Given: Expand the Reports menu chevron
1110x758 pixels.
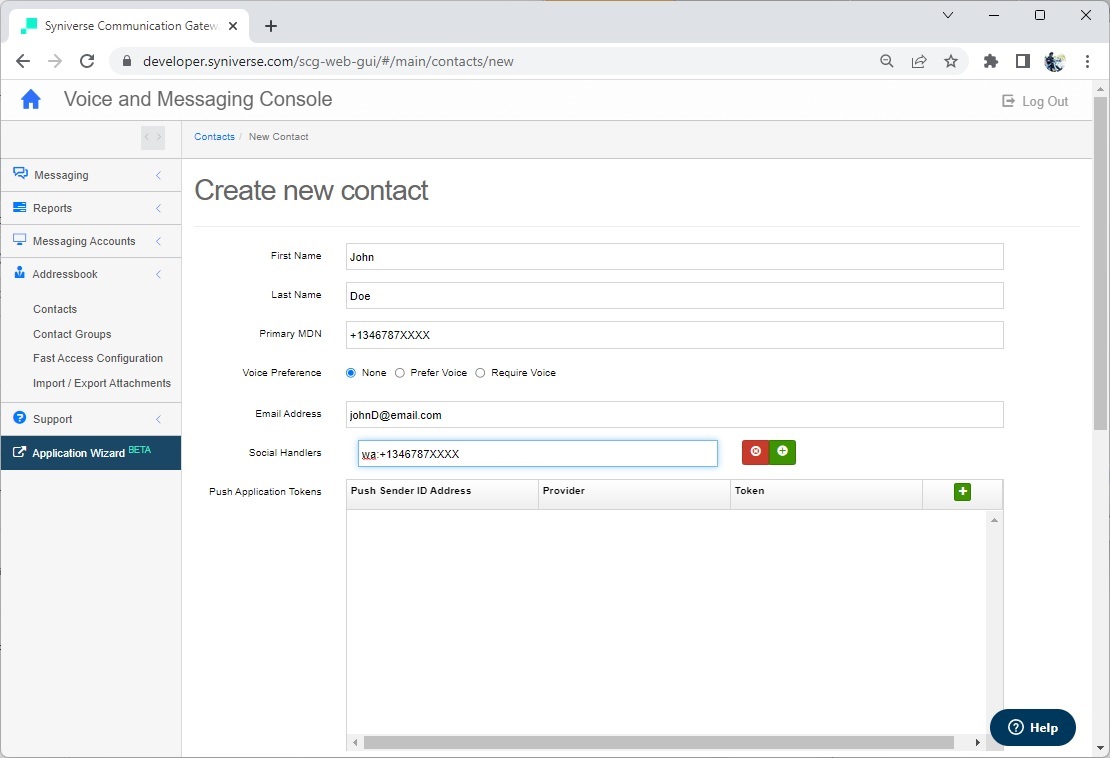Looking at the screenshot, I should 159,208.
